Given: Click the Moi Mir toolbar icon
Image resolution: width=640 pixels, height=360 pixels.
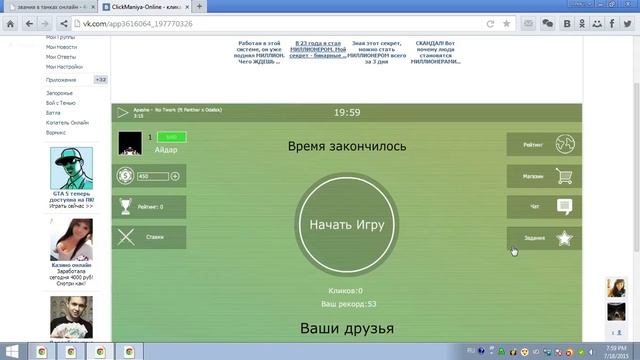Looking at the screenshot, I should 597,24.
